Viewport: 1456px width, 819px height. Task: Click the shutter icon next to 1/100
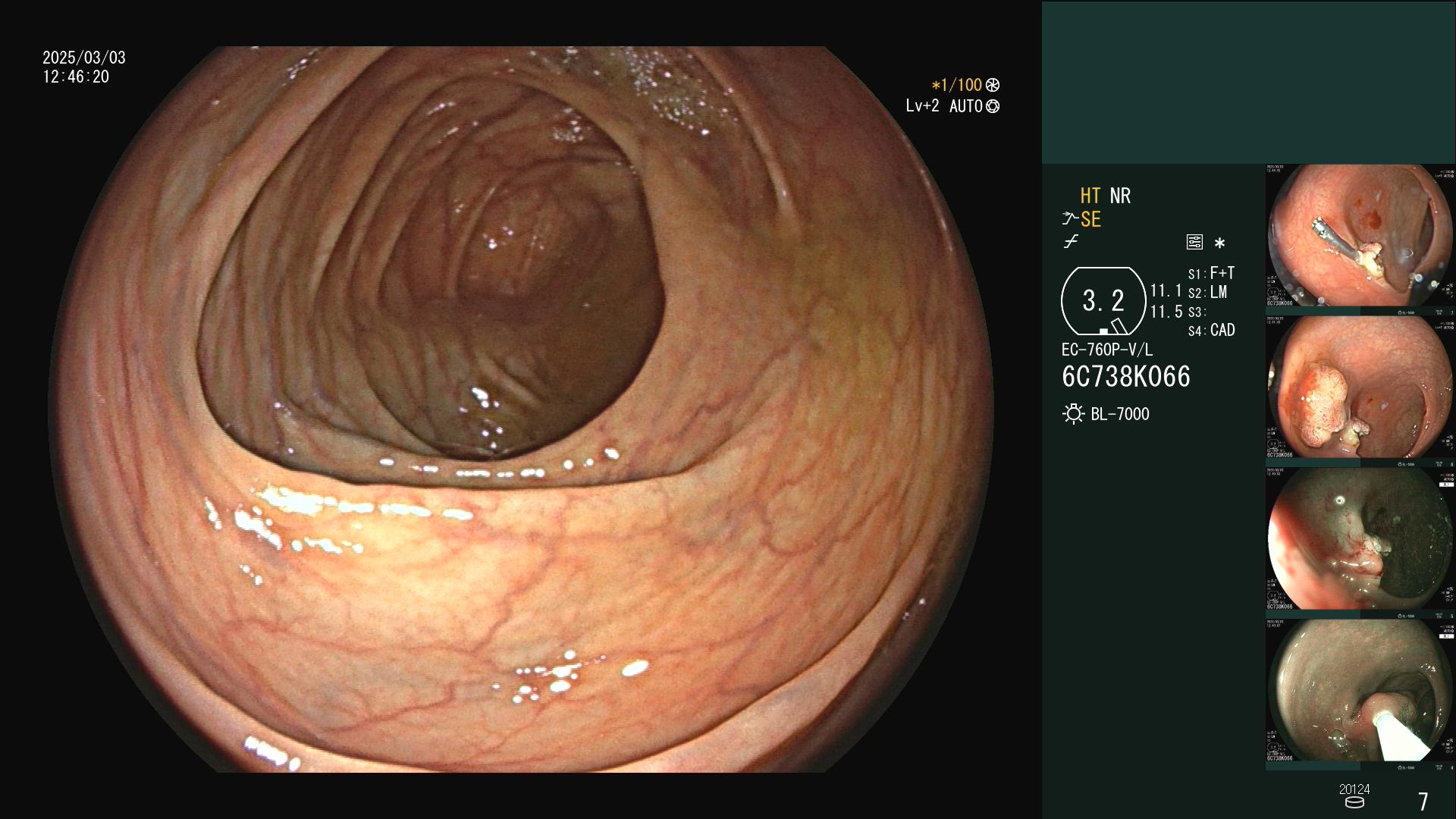coord(993,85)
